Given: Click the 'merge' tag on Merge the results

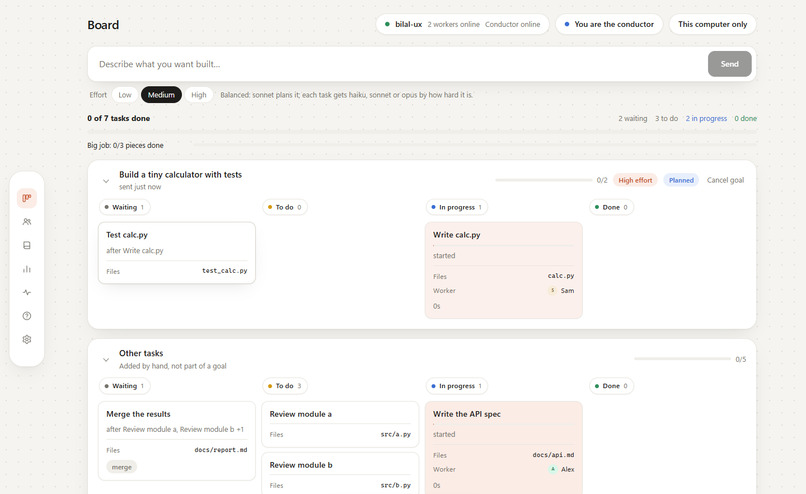Looking at the screenshot, I should coord(122,467).
